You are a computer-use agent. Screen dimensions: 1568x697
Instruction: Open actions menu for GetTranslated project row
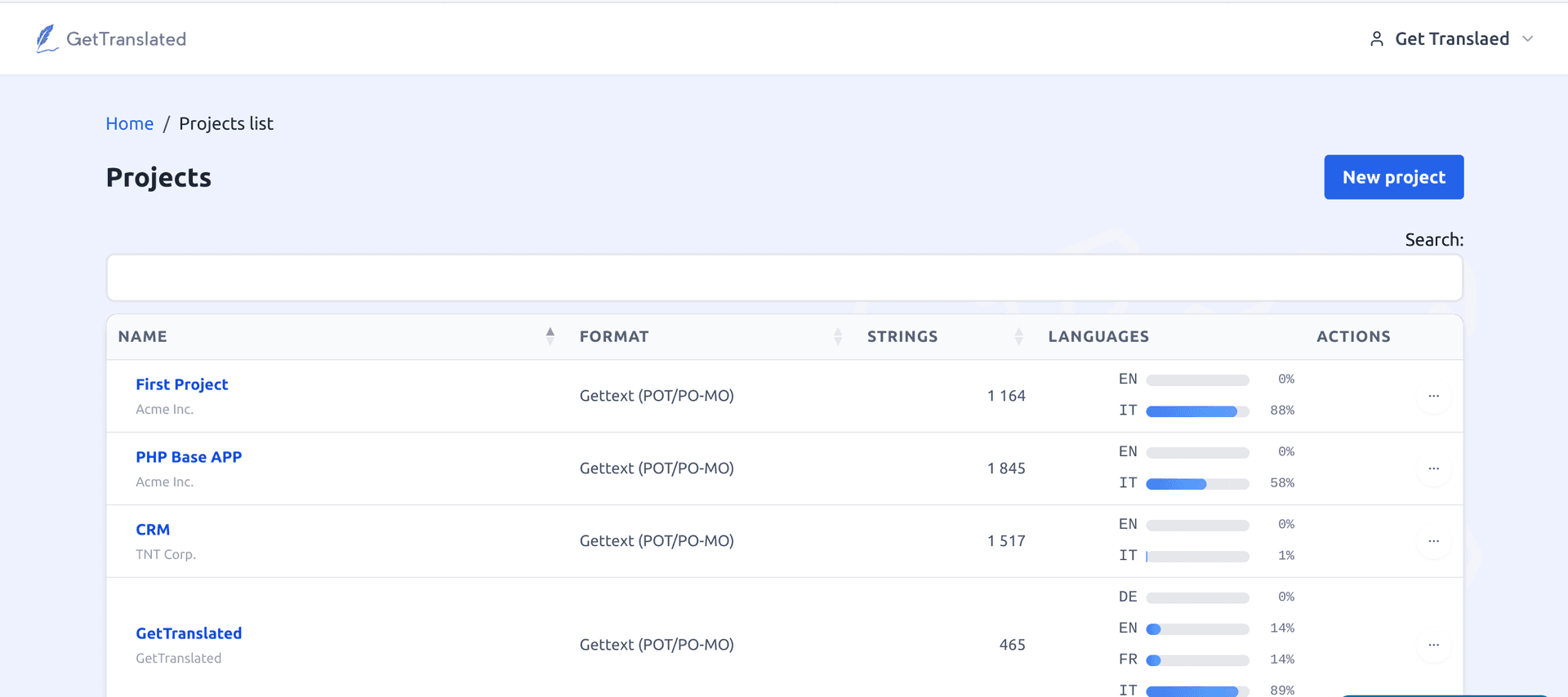1433,645
